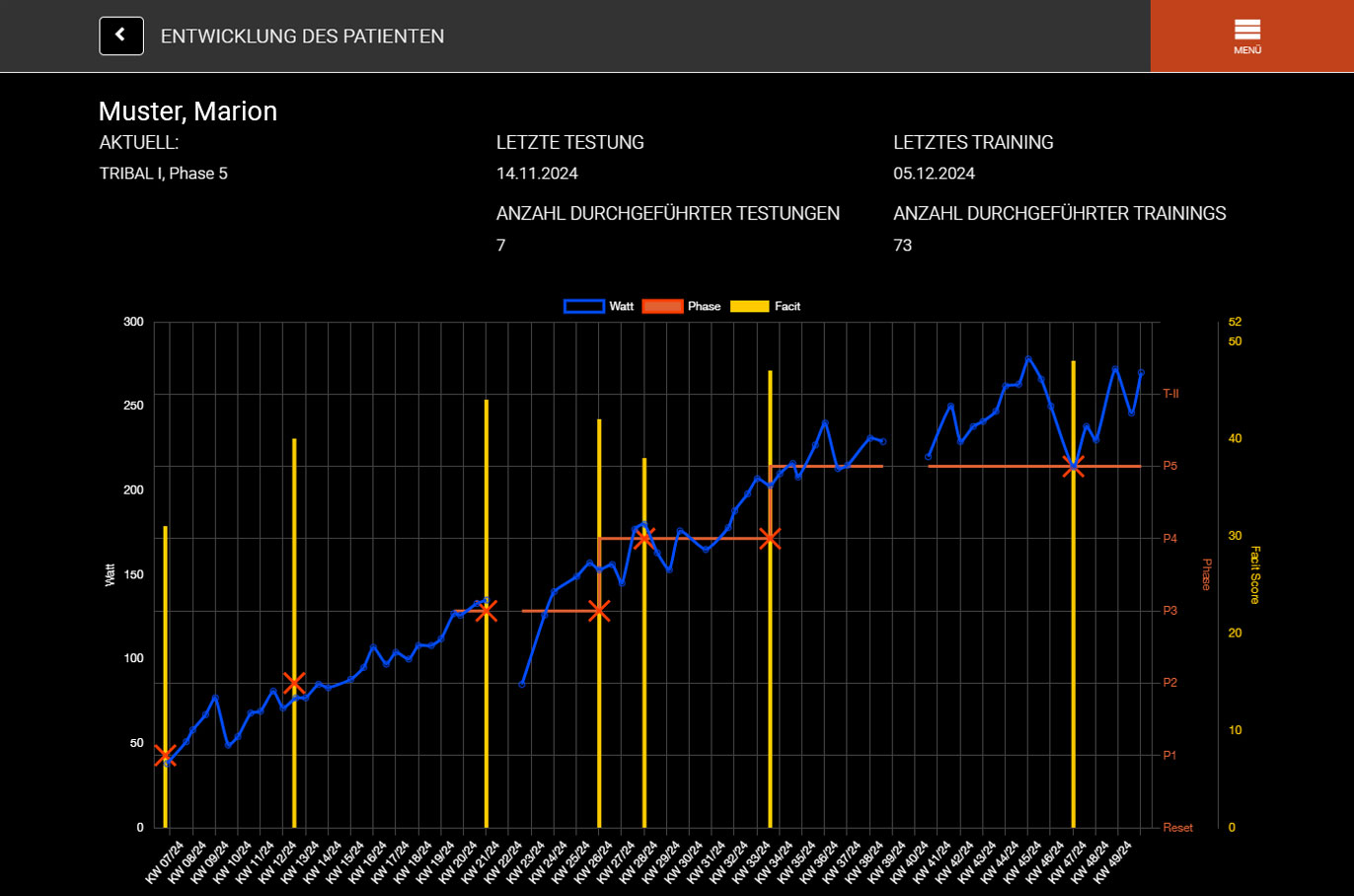Click the highest Watt data point near KW 45/24
1354x896 pixels.
pyautogui.click(x=1028, y=359)
